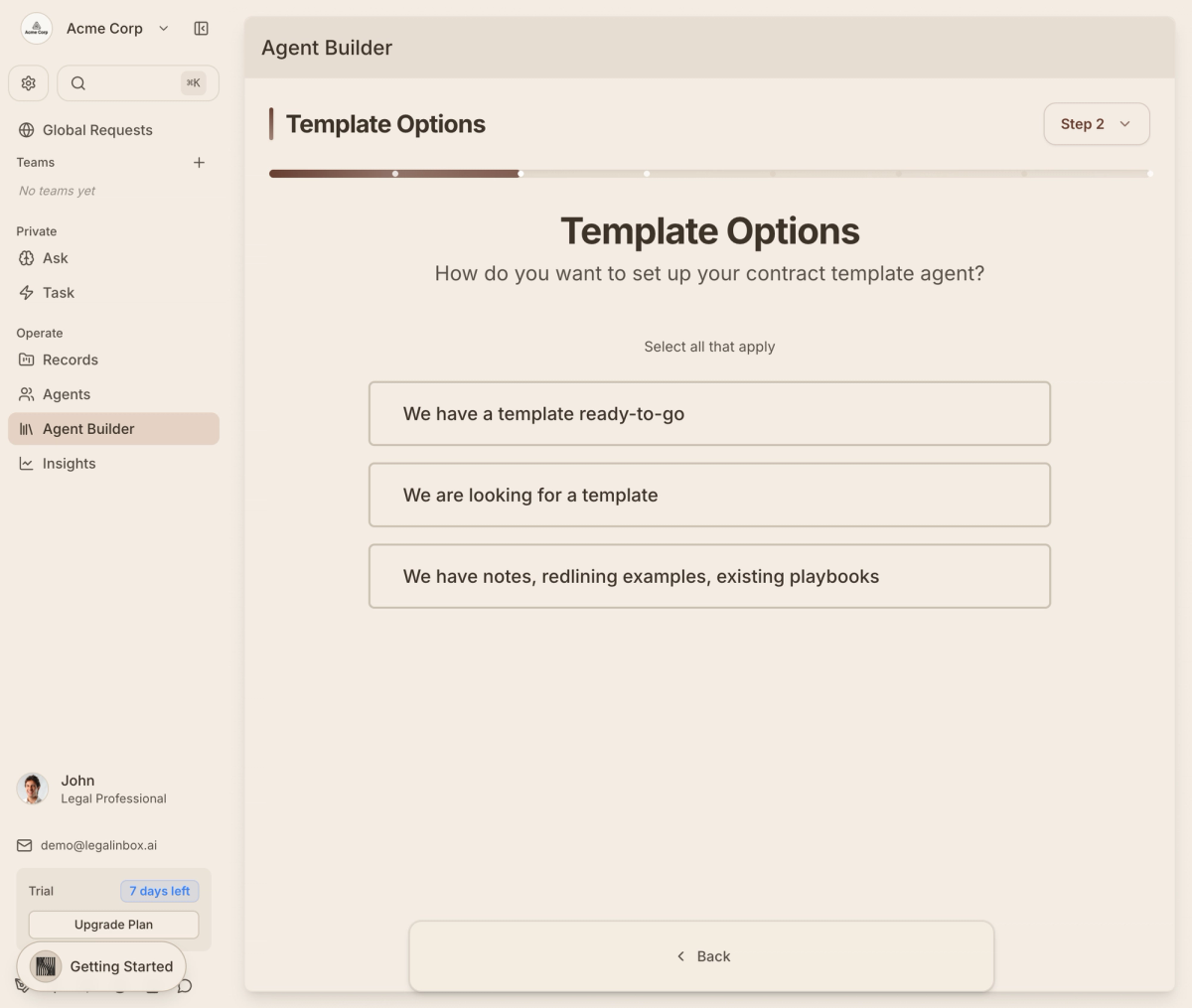Click the first progress bar step dot

395,174
